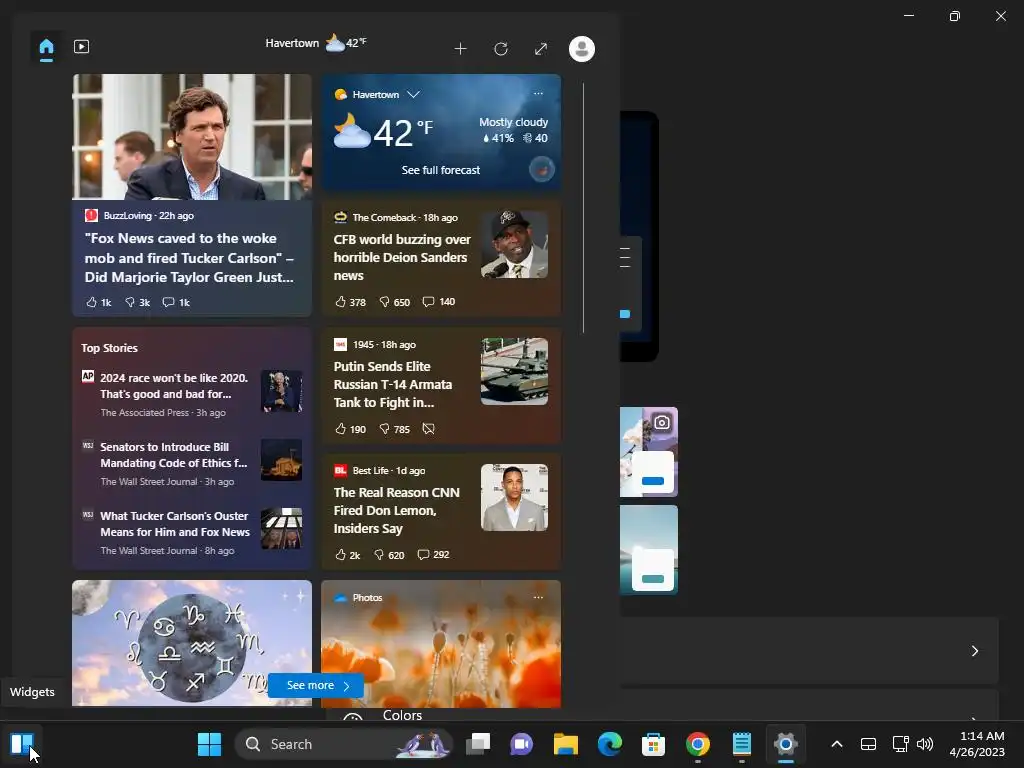1024x768 pixels.
Task: Open Photos card more options
Action: pos(538,598)
